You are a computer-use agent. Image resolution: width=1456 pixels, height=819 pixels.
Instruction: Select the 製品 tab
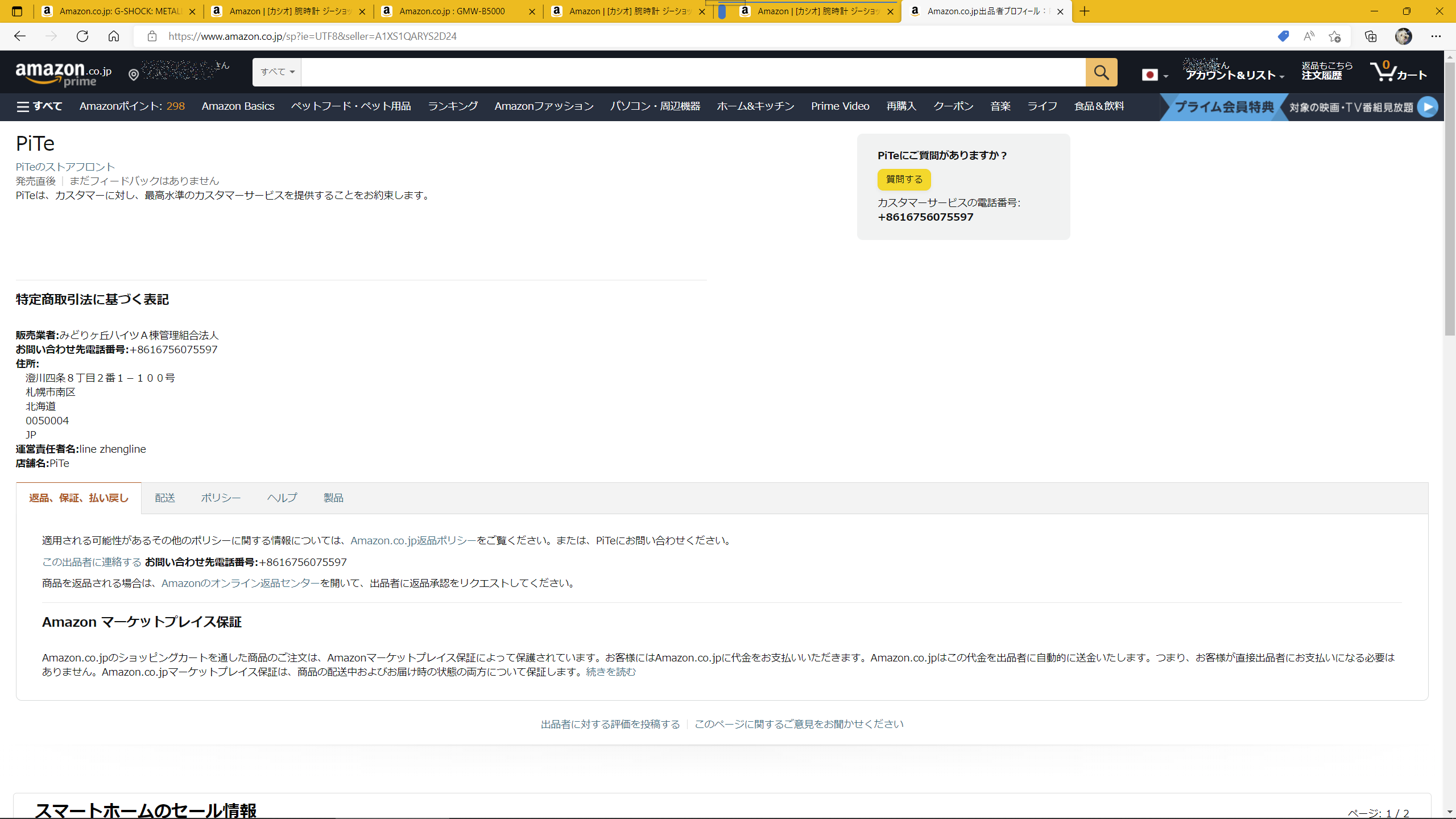click(333, 498)
